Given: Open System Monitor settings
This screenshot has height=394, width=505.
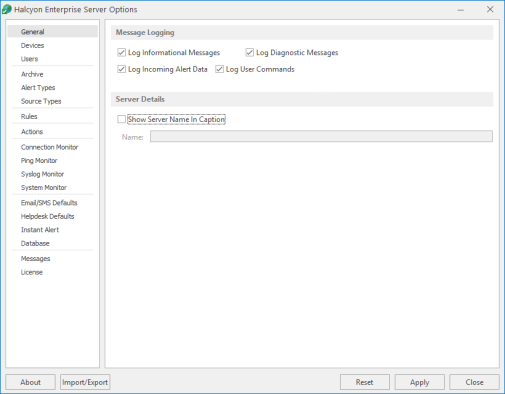Looking at the screenshot, I should click(x=44, y=188).
